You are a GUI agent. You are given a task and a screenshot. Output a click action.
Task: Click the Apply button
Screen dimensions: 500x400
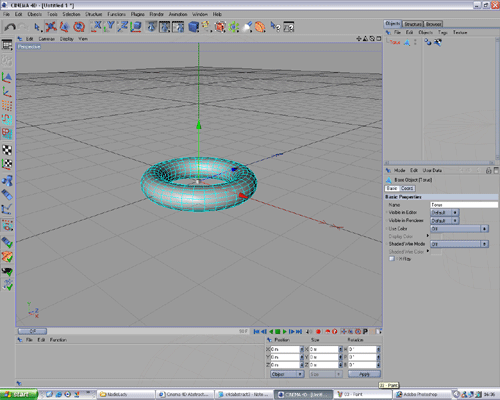(x=364, y=374)
